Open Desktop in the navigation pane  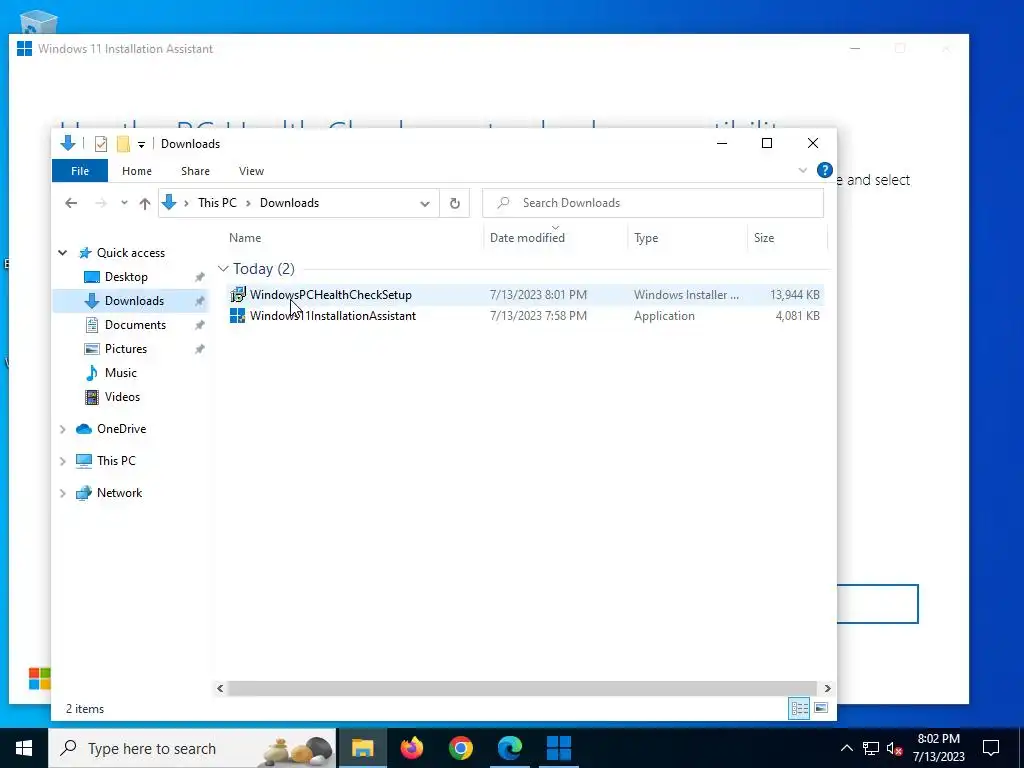(x=126, y=277)
